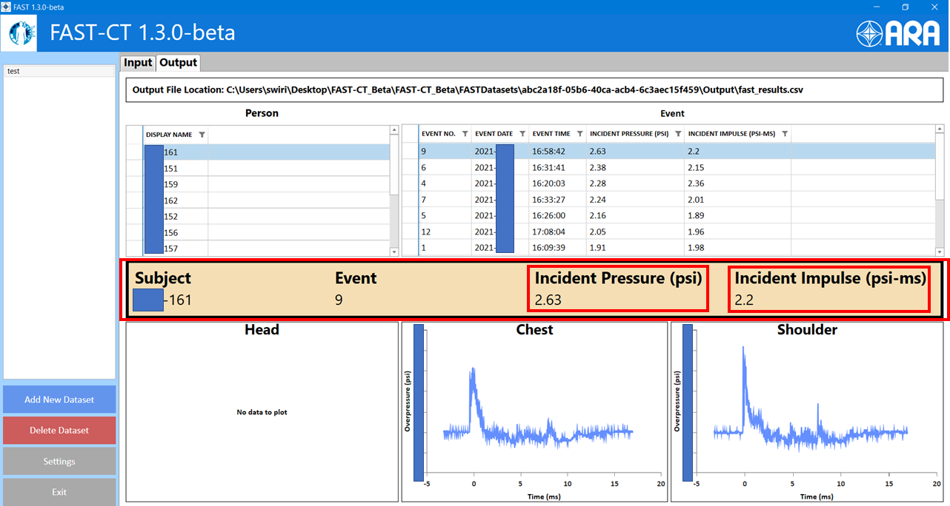Select the Output tab
This screenshot has height=506, width=950.
(x=178, y=63)
